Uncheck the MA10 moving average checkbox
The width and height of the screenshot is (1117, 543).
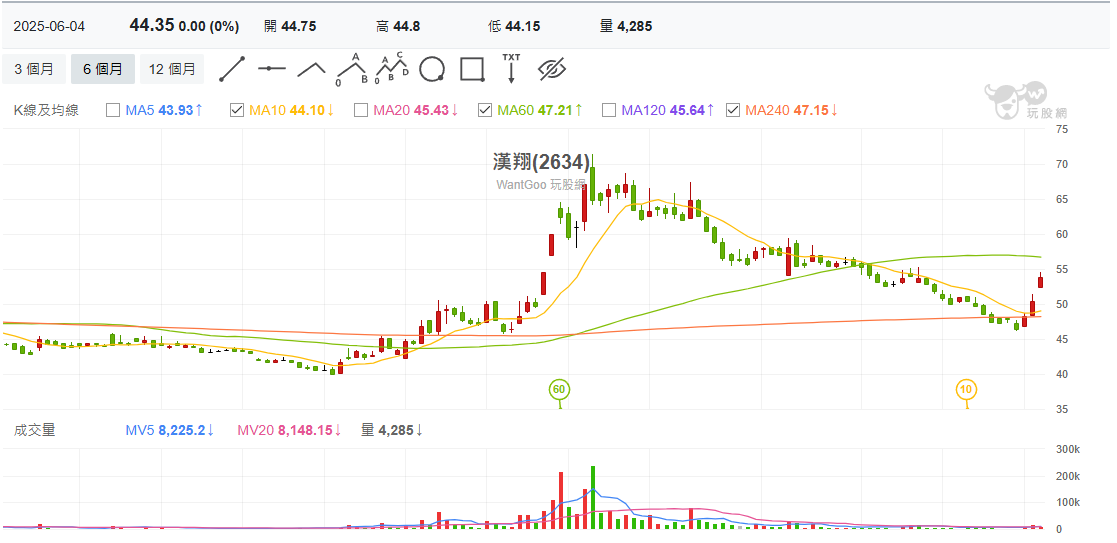(x=236, y=110)
